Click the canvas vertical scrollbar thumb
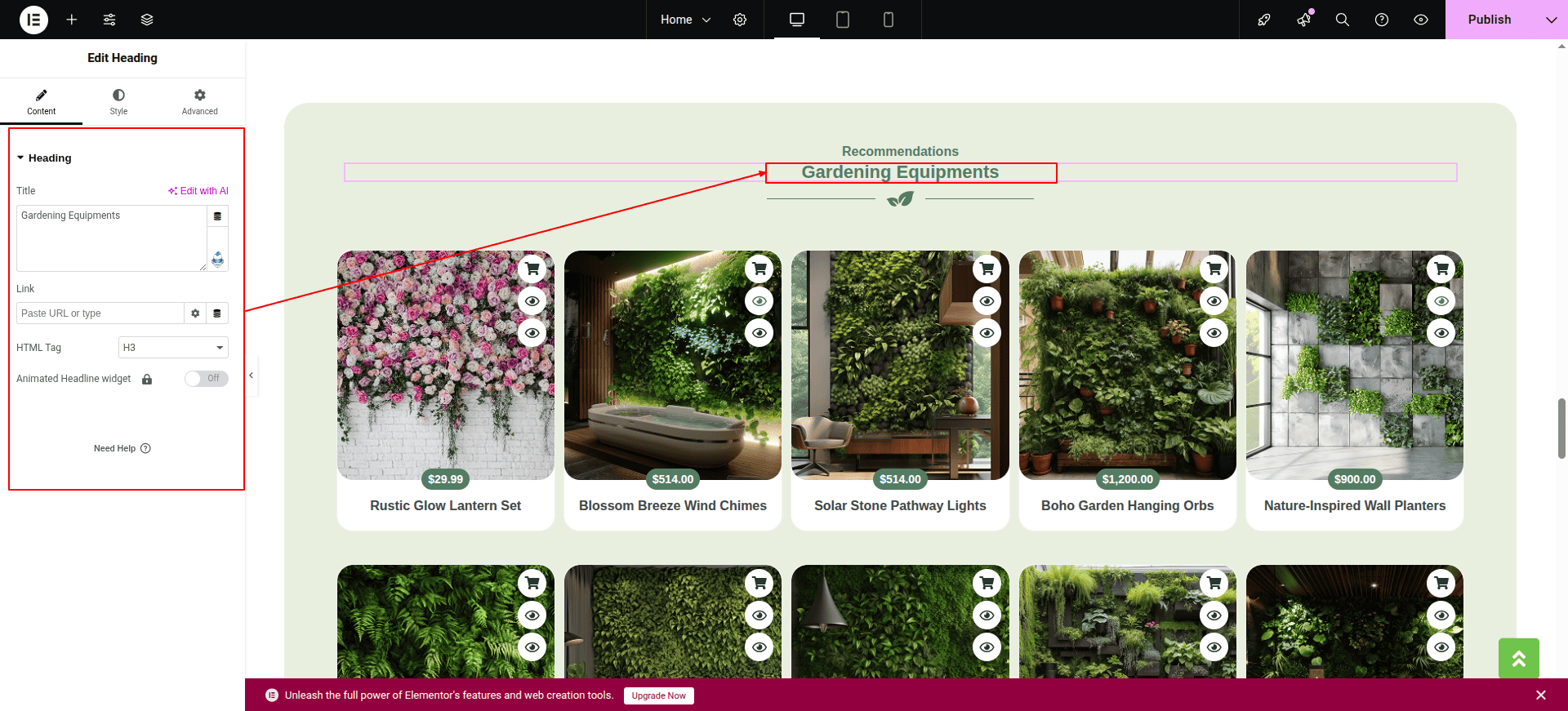The image size is (1568, 711). point(1561,429)
